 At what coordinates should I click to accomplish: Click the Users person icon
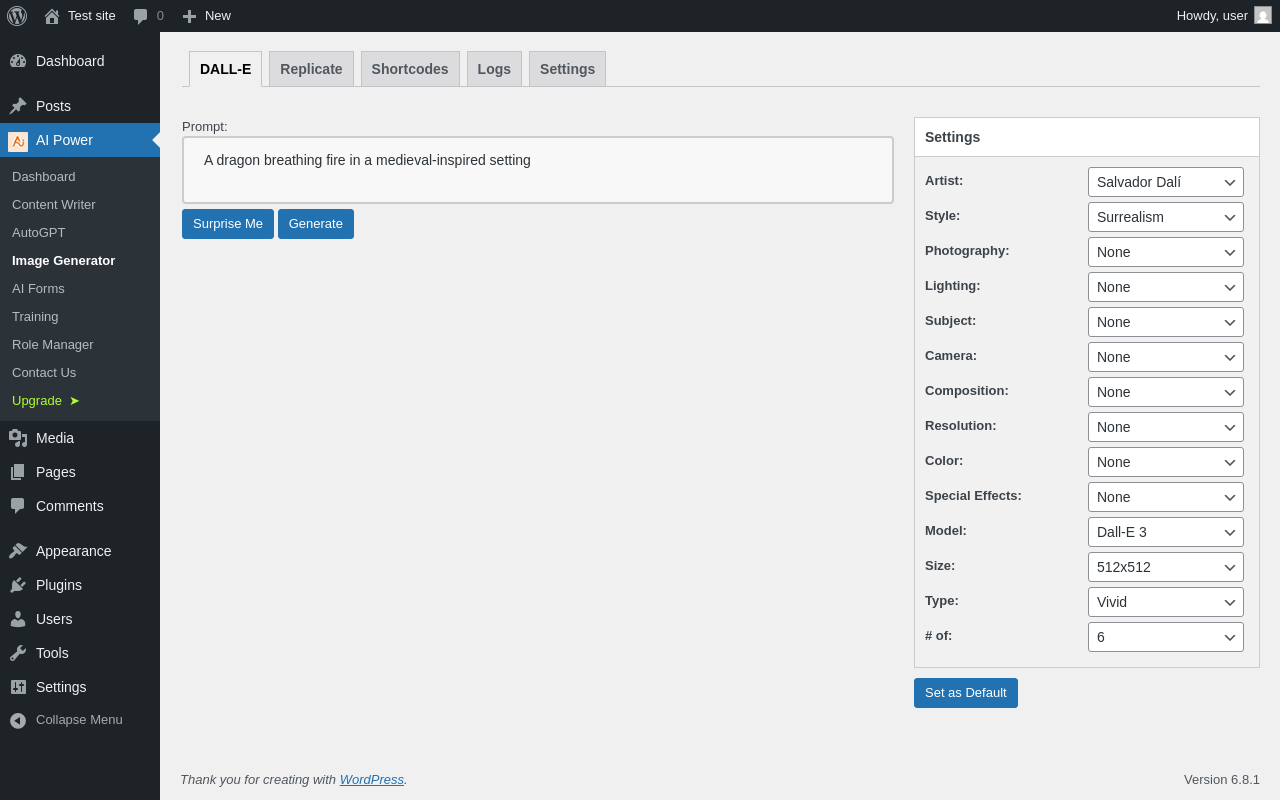tap(18, 619)
